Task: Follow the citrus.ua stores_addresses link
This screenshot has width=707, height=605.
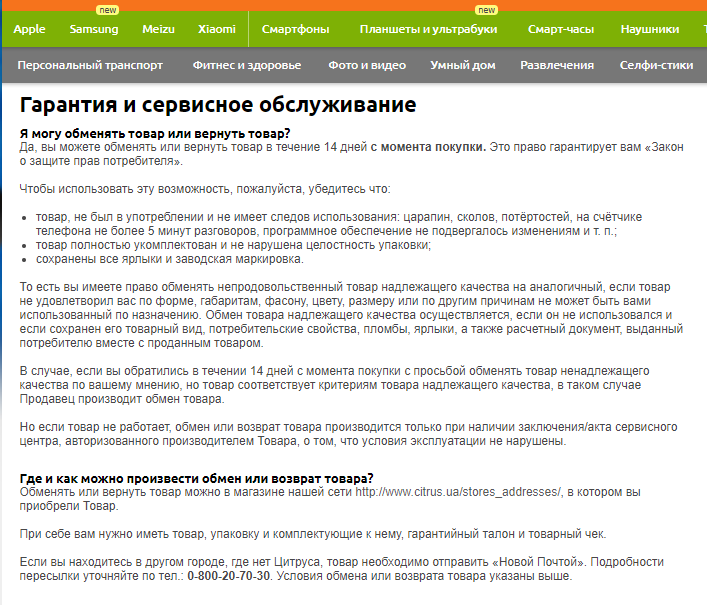Action: pos(459,492)
